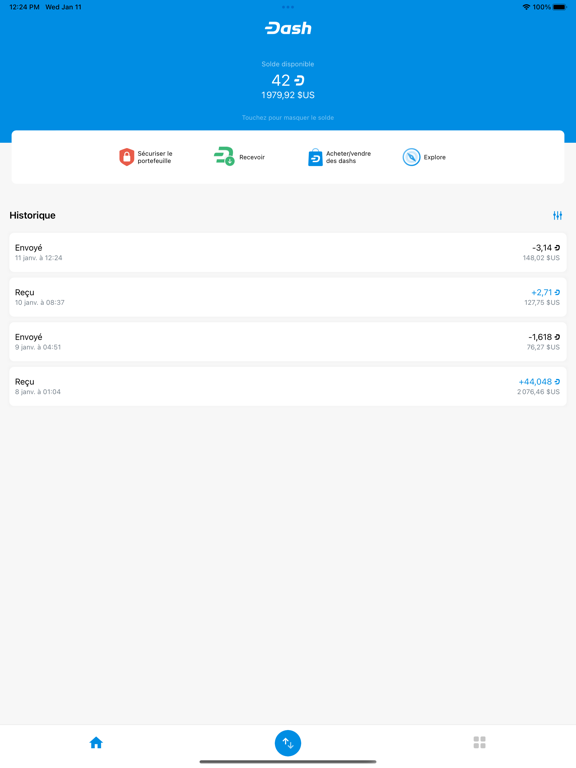The image size is (576, 768).
Task: Open the Historique filter sliders icon
Action: [557, 216]
